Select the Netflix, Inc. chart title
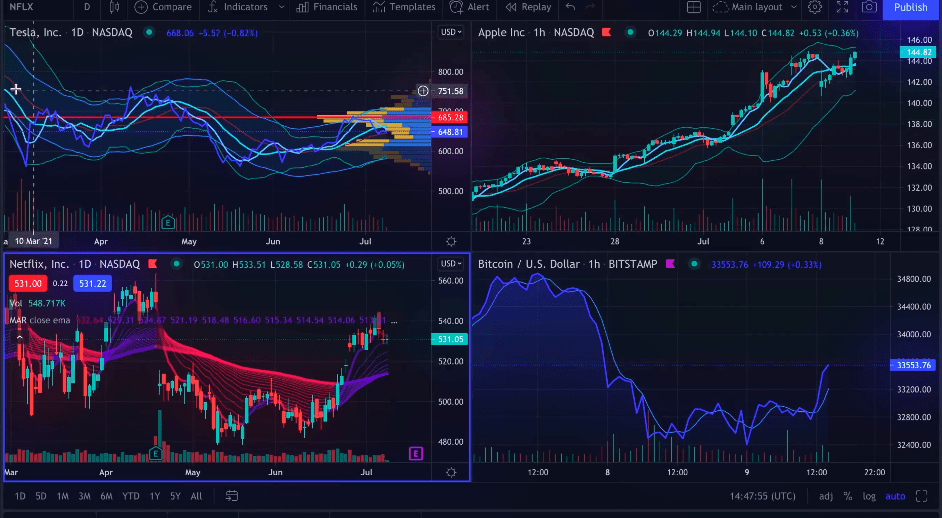Image resolution: width=942 pixels, height=518 pixels. (39, 264)
